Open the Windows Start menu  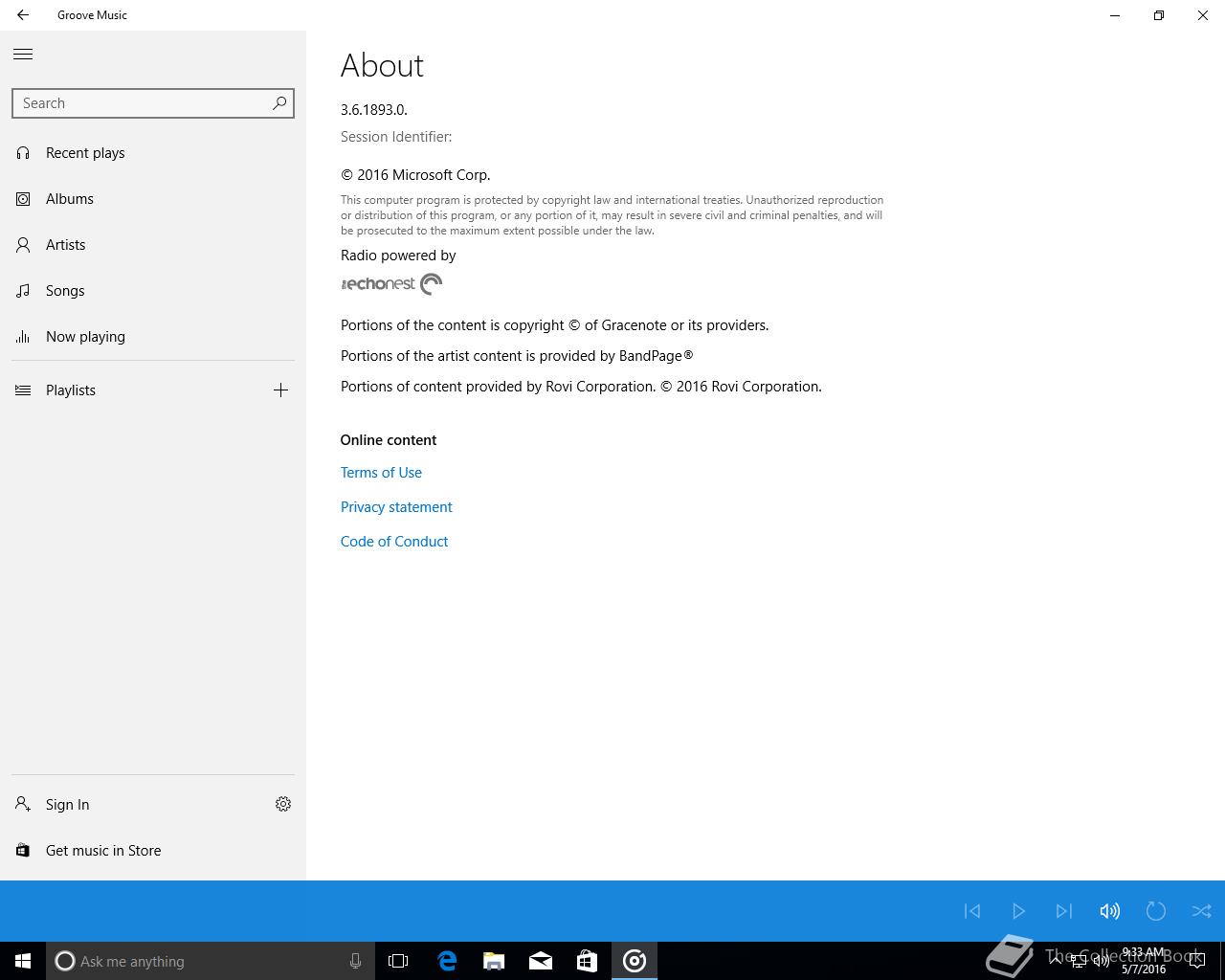23,961
